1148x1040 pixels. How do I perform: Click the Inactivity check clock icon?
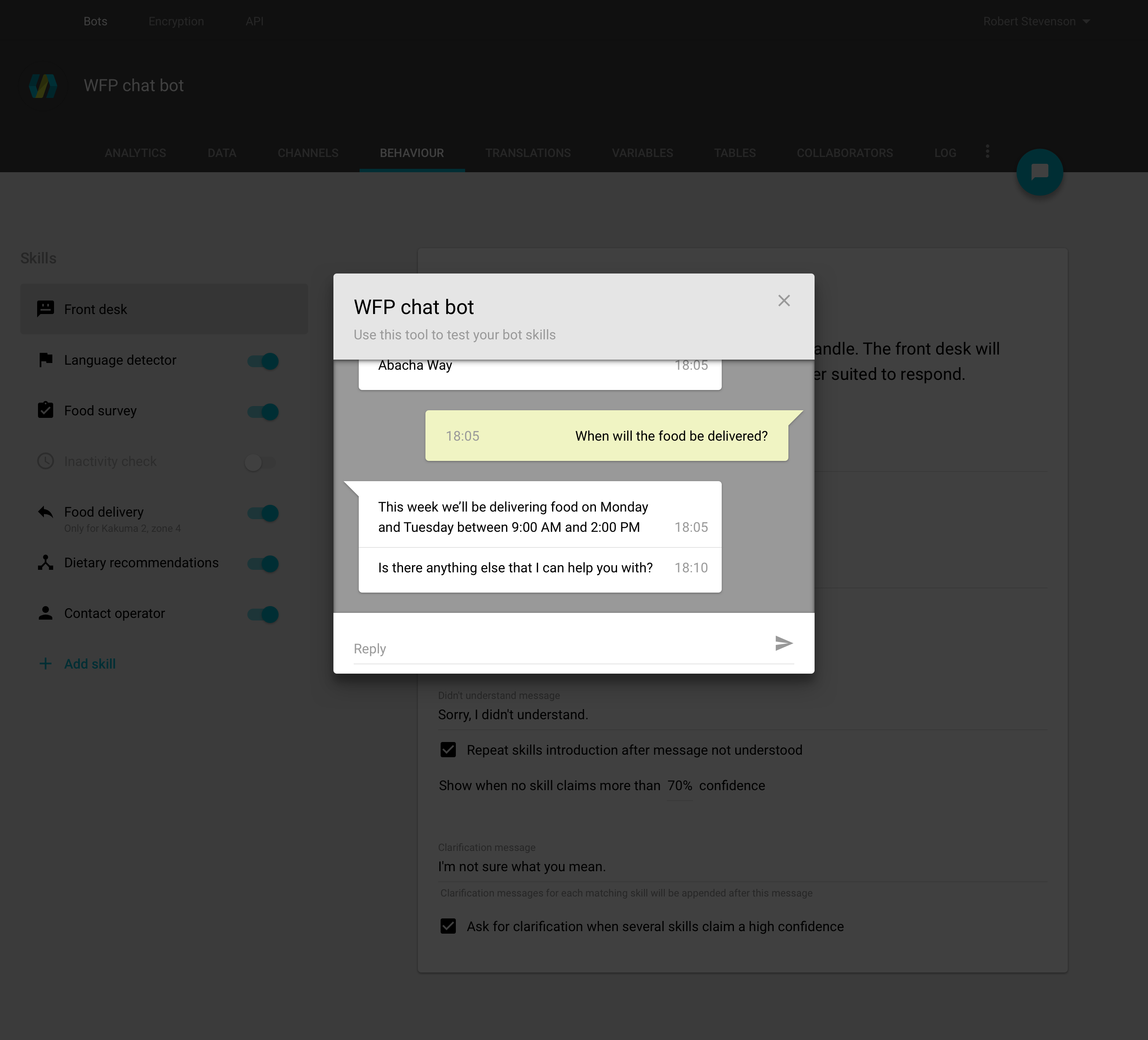click(x=46, y=461)
